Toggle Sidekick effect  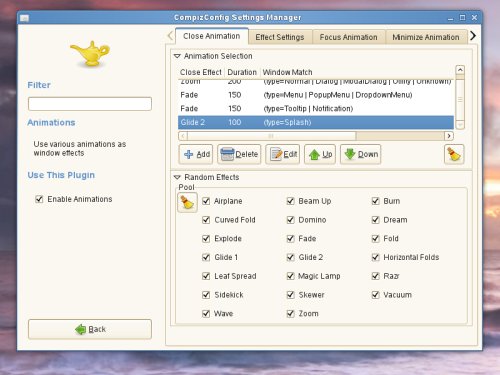click(206, 295)
